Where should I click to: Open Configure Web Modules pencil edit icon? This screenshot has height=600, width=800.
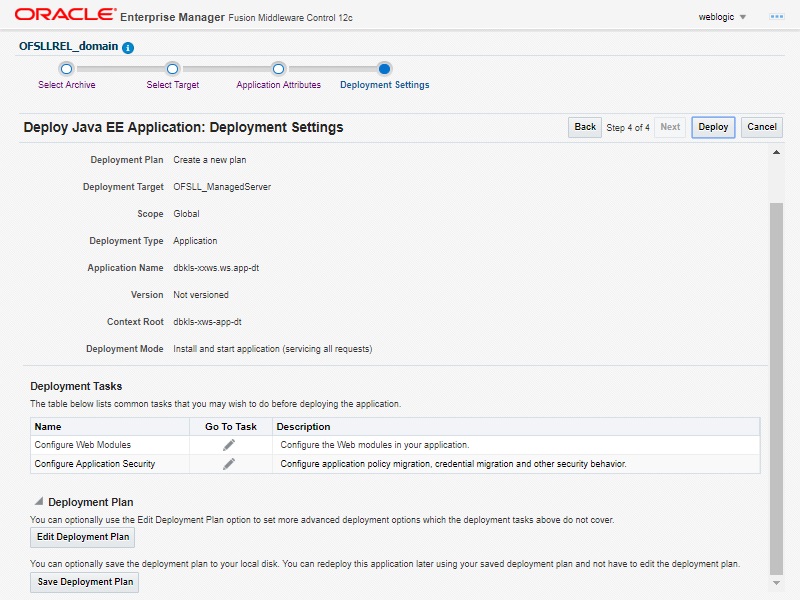click(x=229, y=445)
